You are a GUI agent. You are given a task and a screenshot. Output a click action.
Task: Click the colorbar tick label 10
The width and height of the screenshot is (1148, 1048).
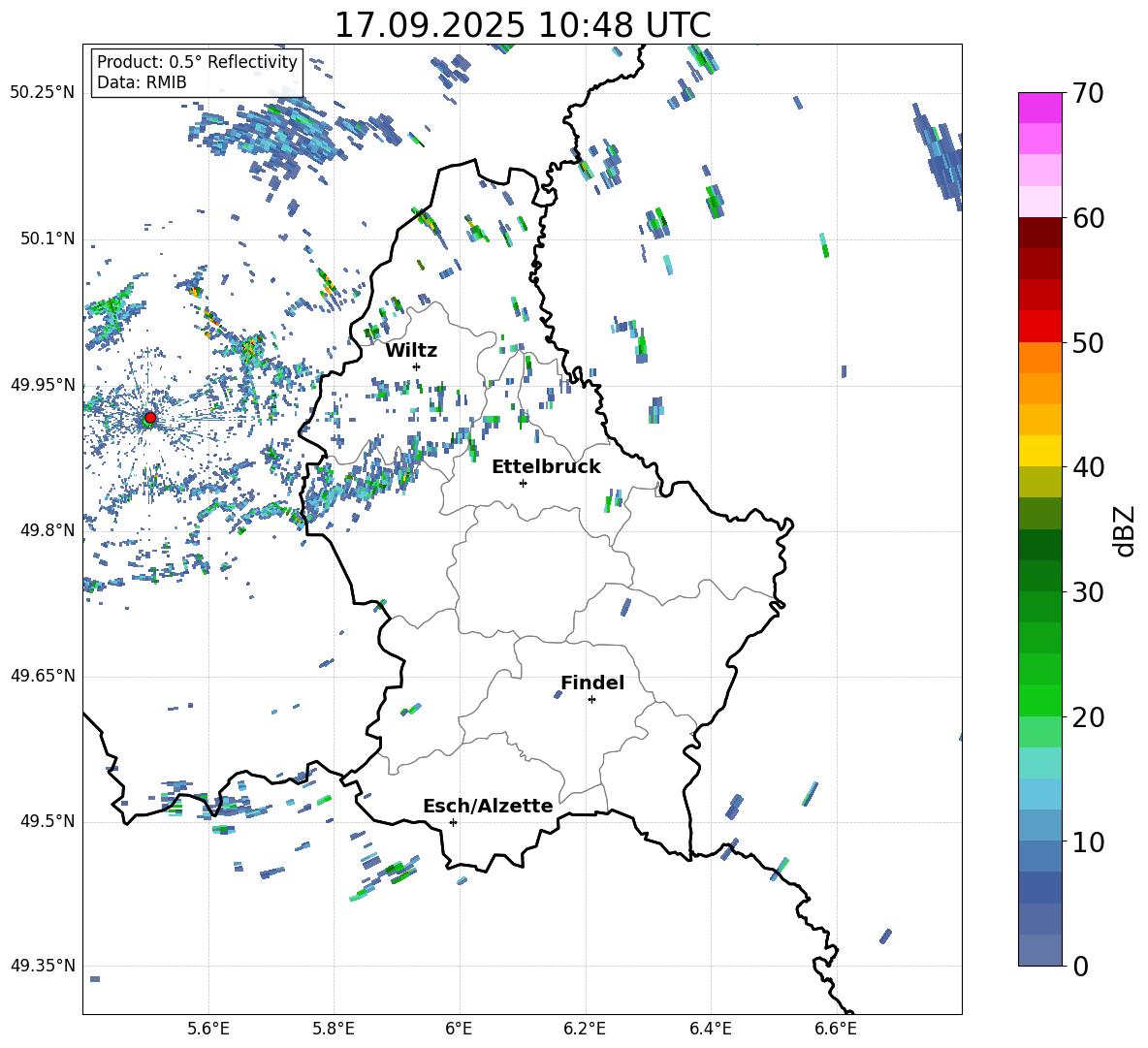pos(1087,842)
